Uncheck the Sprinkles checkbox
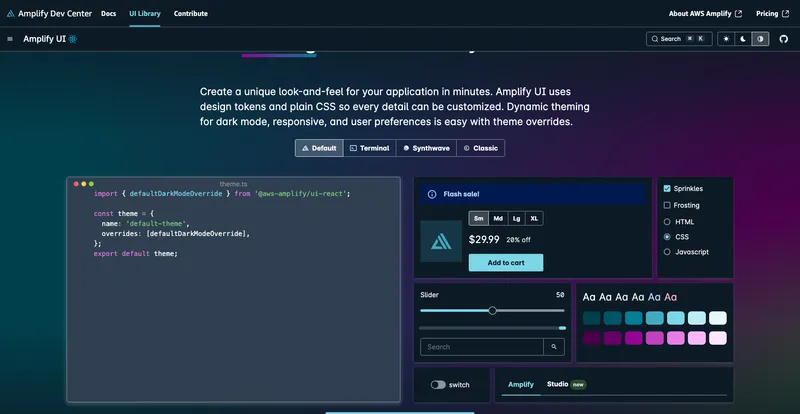 (667, 189)
